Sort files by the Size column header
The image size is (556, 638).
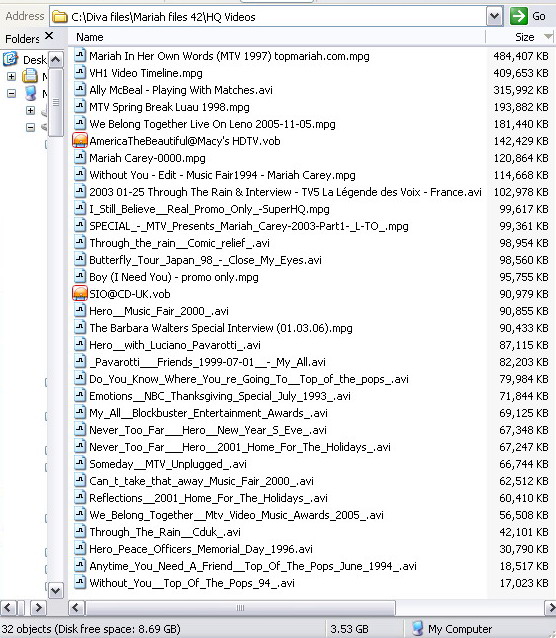point(521,37)
